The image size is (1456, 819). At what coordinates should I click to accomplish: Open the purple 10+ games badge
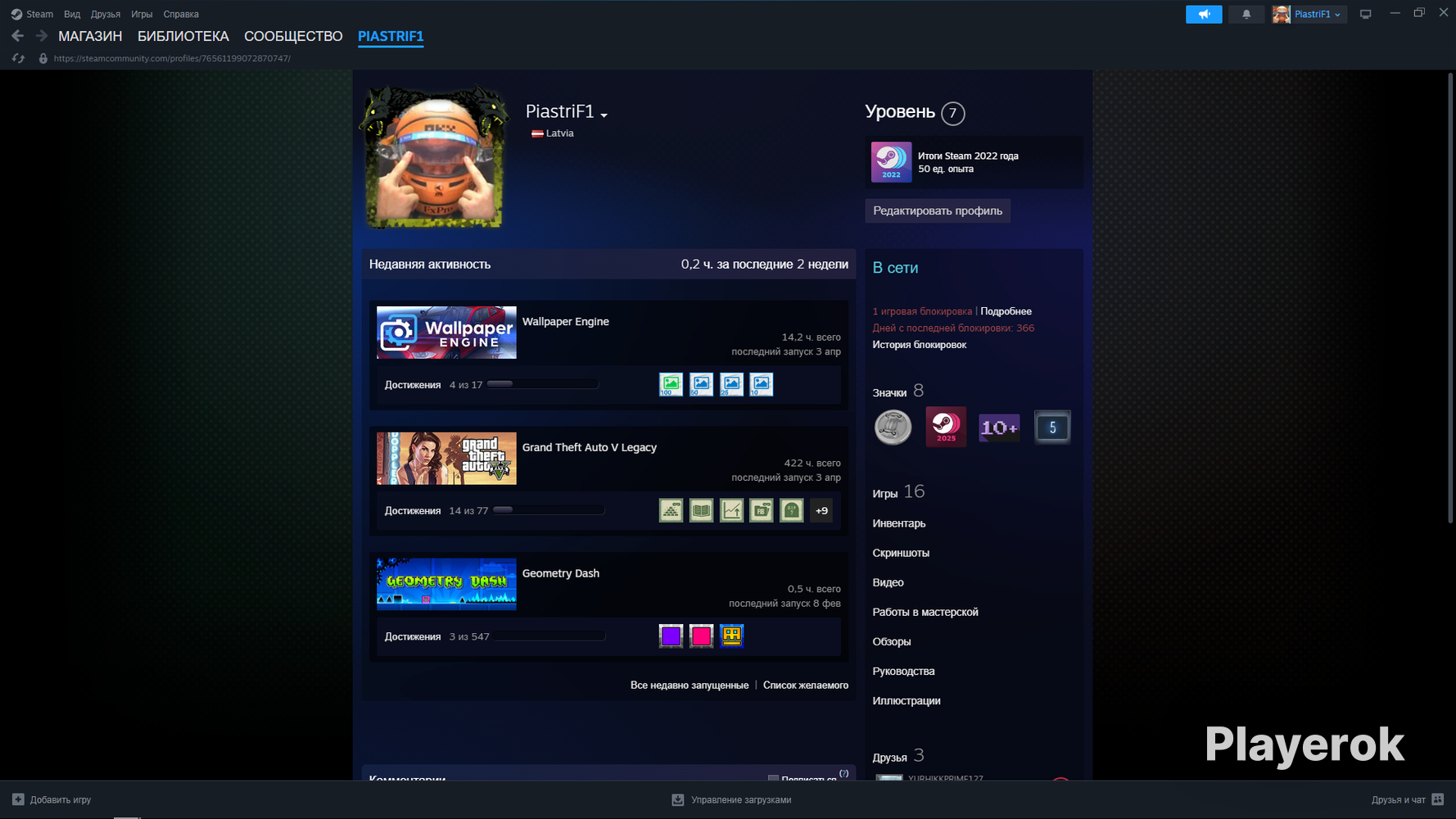999,427
